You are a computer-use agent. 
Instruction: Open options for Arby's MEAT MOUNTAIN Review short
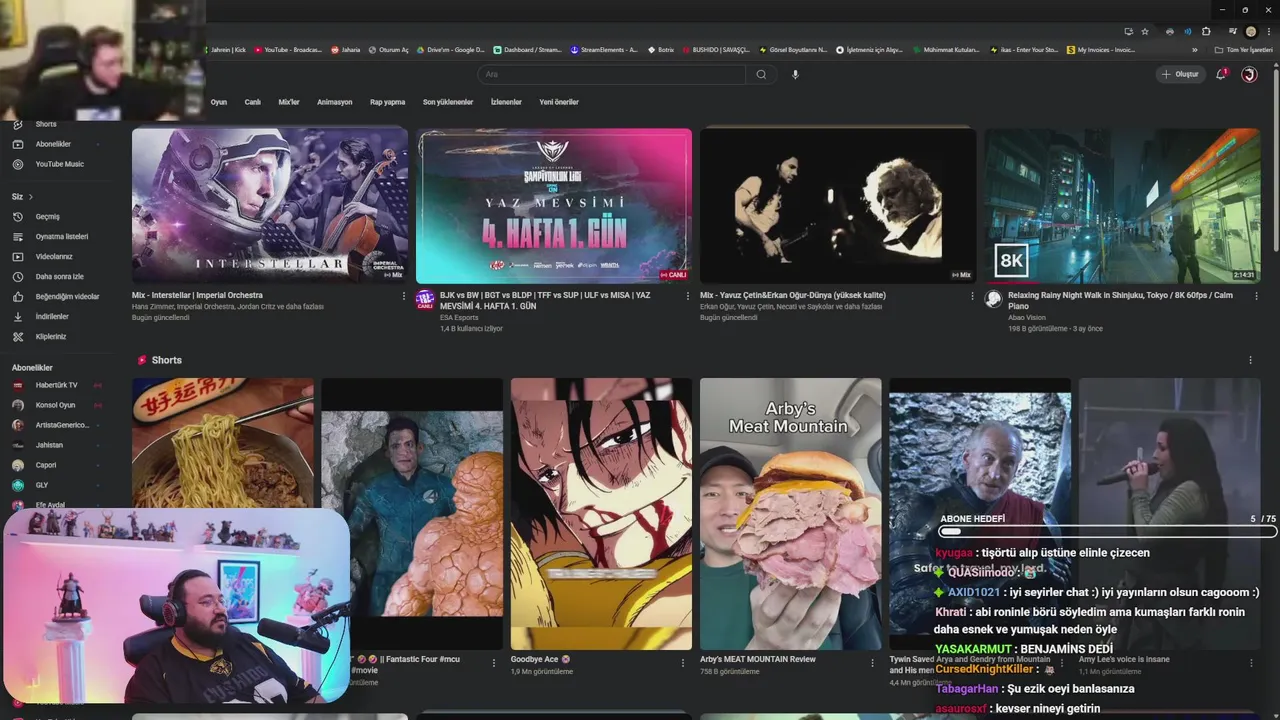872,662
